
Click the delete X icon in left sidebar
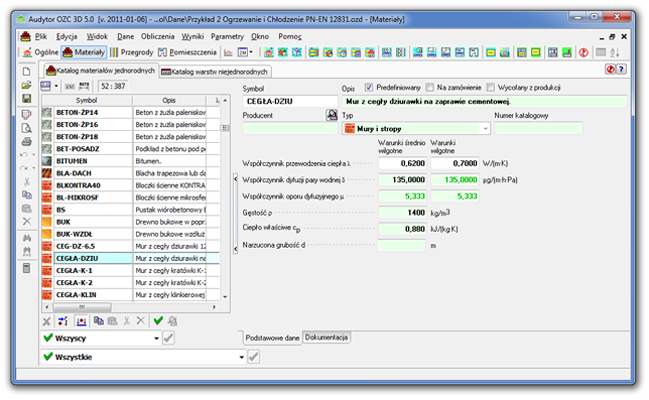pos(26,222)
